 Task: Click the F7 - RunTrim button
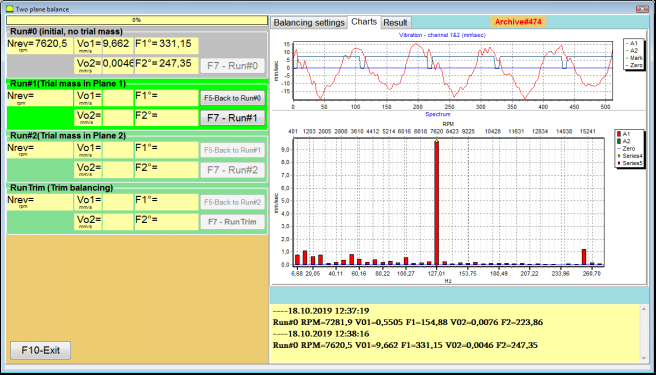pos(232,222)
